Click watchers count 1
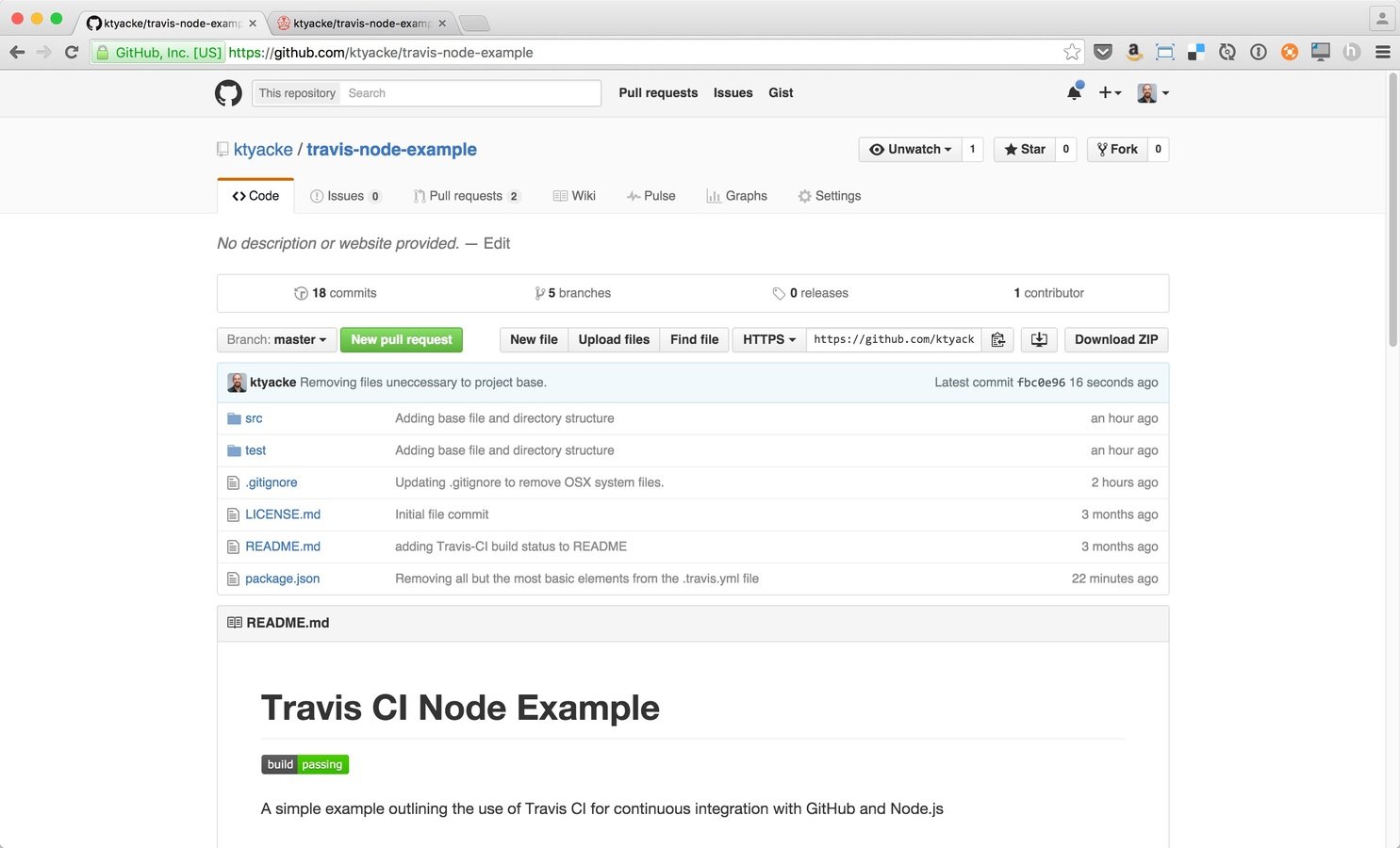The height and width of the screenshot is (848, 1400). (x=973, y=149)
